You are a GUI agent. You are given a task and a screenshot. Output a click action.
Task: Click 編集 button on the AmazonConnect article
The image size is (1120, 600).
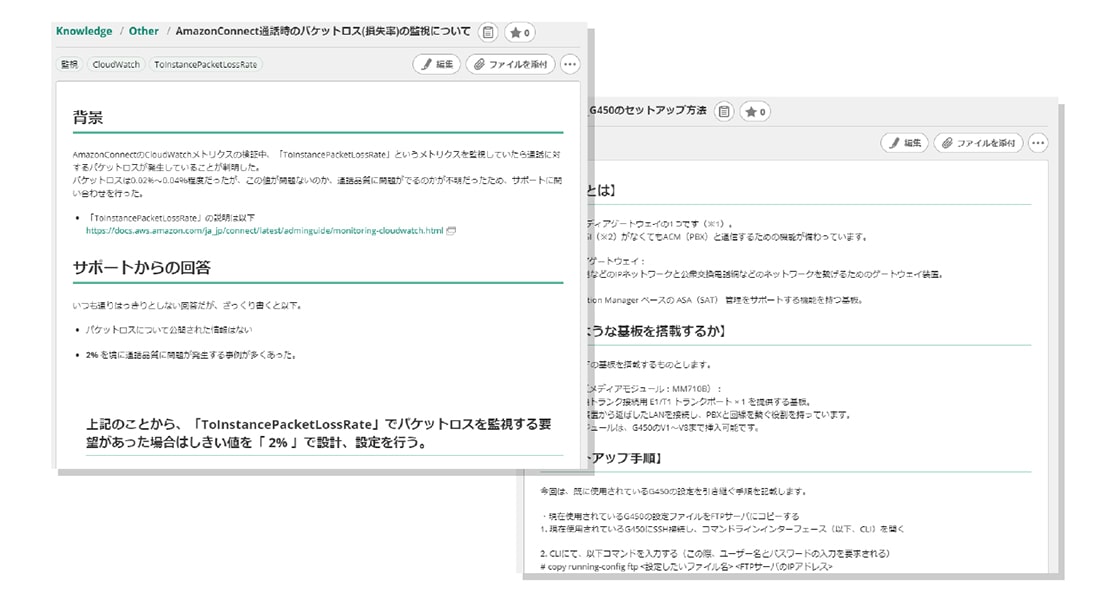click(437, 64)
